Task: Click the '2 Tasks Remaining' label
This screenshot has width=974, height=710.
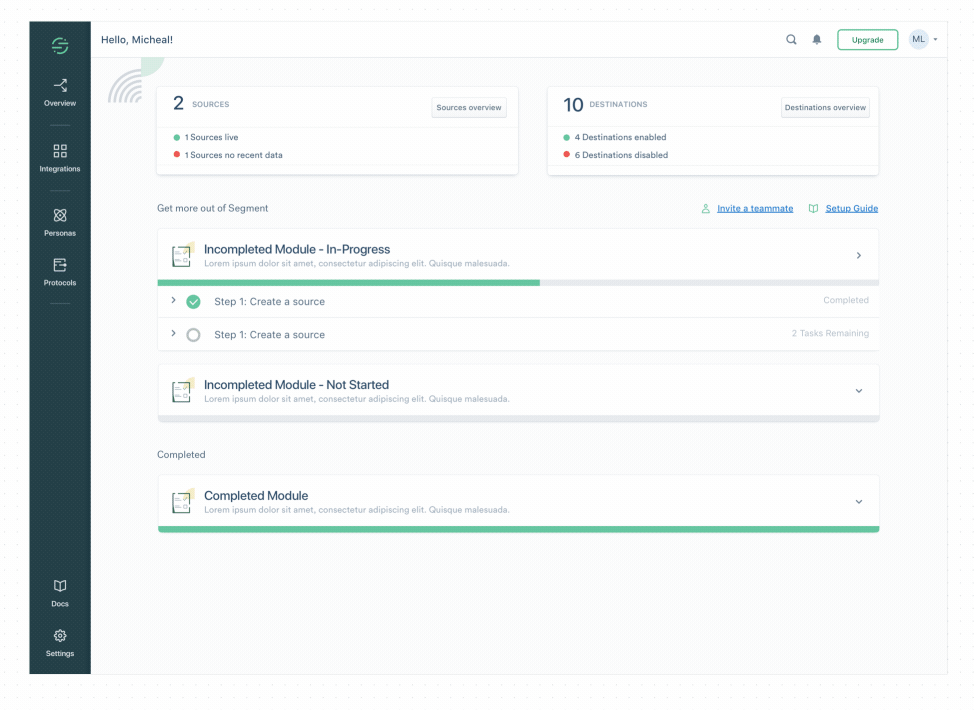Action: (830, 334)
